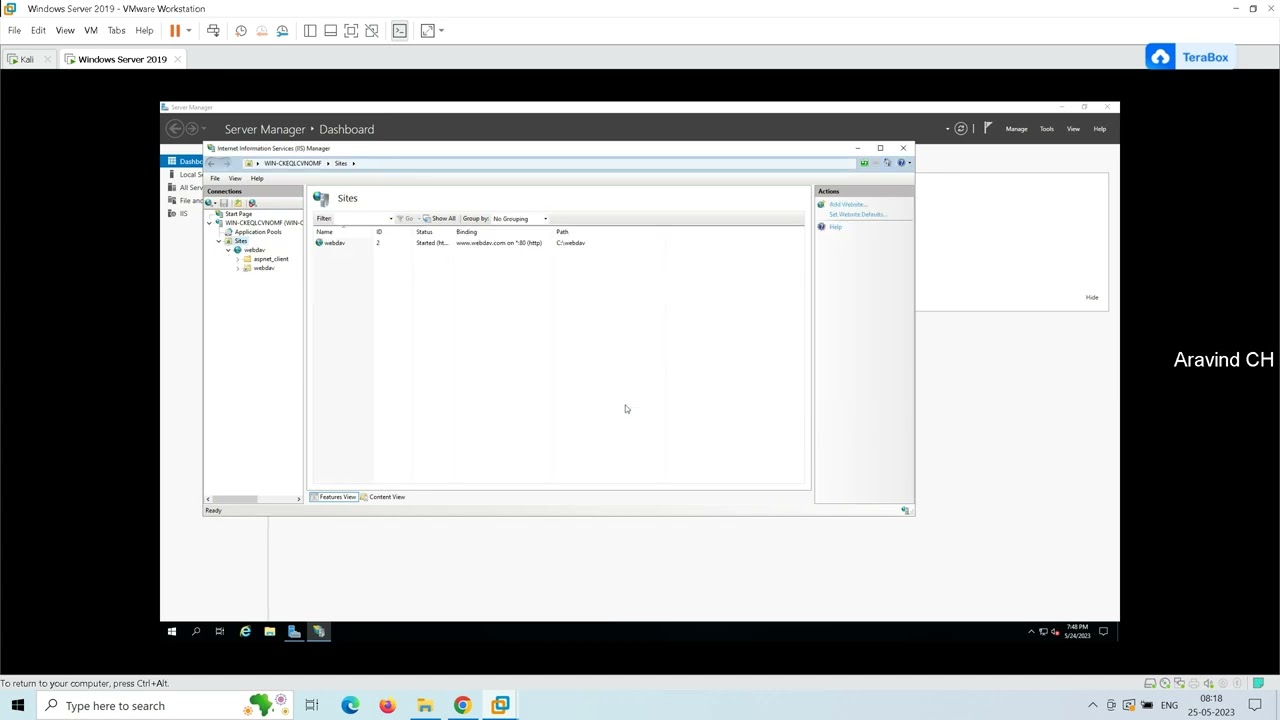The height and width of the screenshot is (720, 1280).
Task: Click Set Website Defaults action link
Action: click(x=857, y=215)
